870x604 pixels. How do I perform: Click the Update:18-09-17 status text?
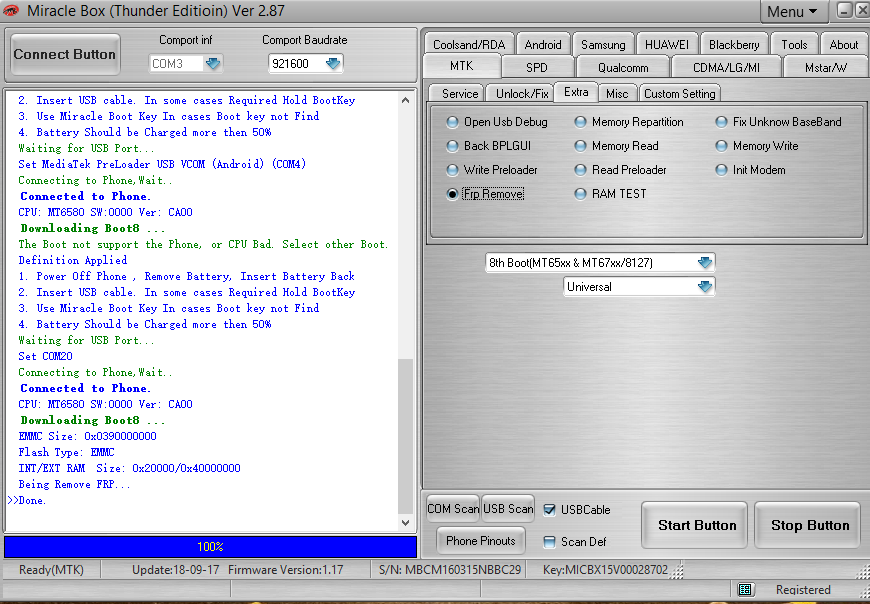[x=175, y=570]
